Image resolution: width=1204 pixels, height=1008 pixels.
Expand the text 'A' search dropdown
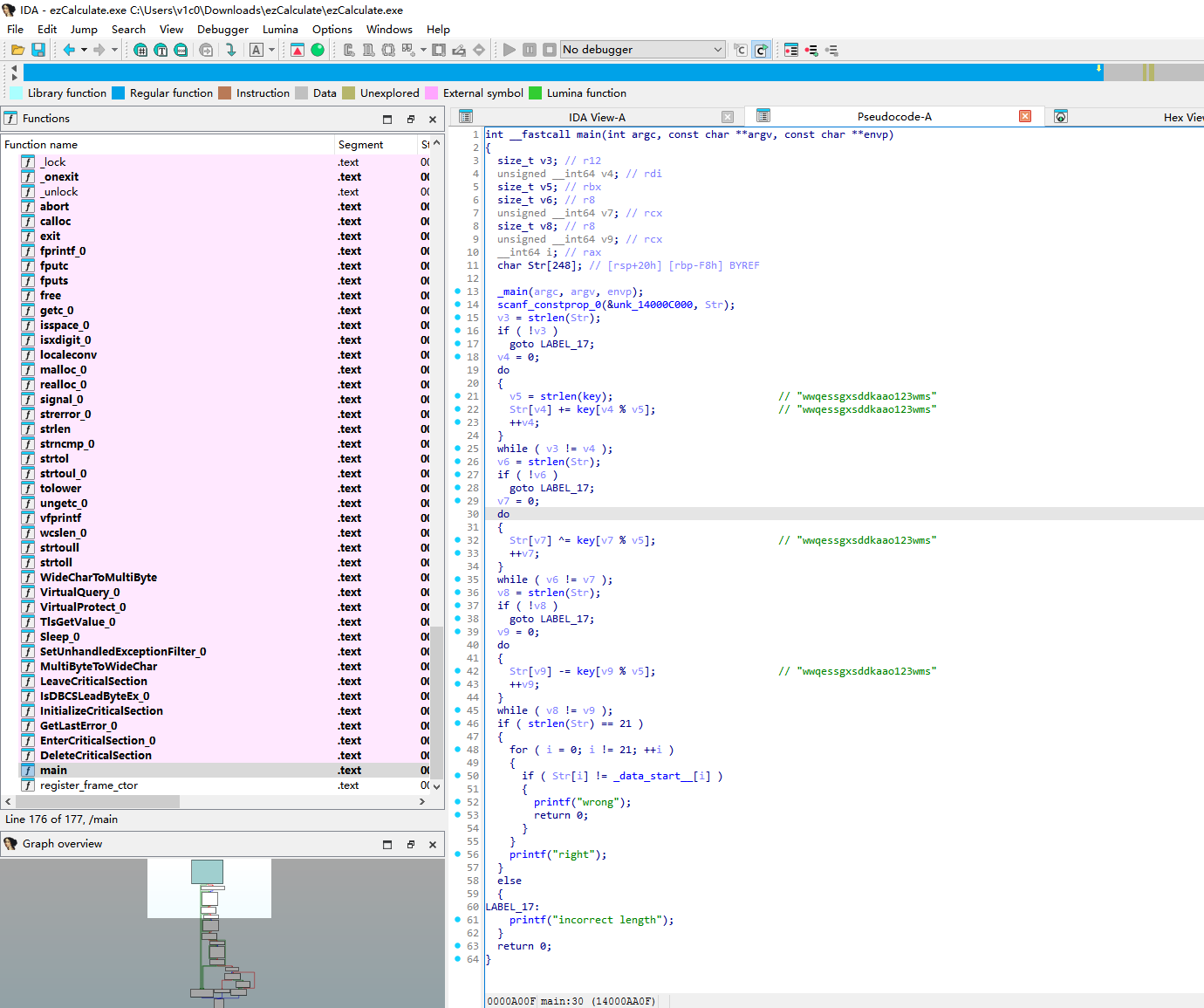271,50
